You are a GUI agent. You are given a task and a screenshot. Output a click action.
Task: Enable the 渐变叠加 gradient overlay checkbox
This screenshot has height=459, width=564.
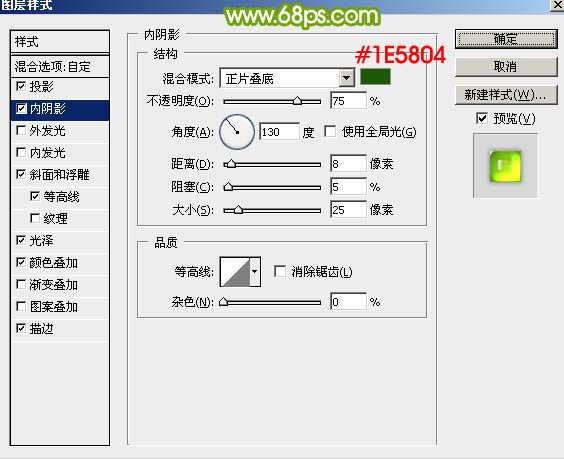click(21, 284)
